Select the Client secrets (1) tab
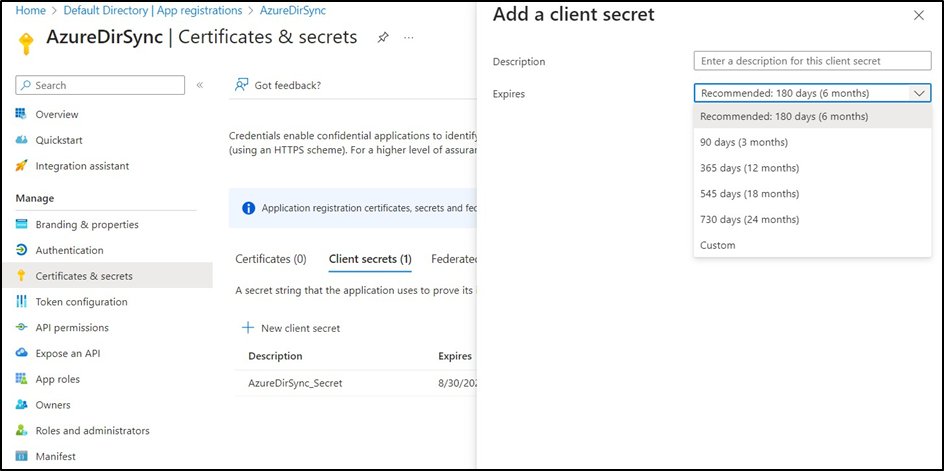Viewport: 944px width, 471px height. point(370,259)
